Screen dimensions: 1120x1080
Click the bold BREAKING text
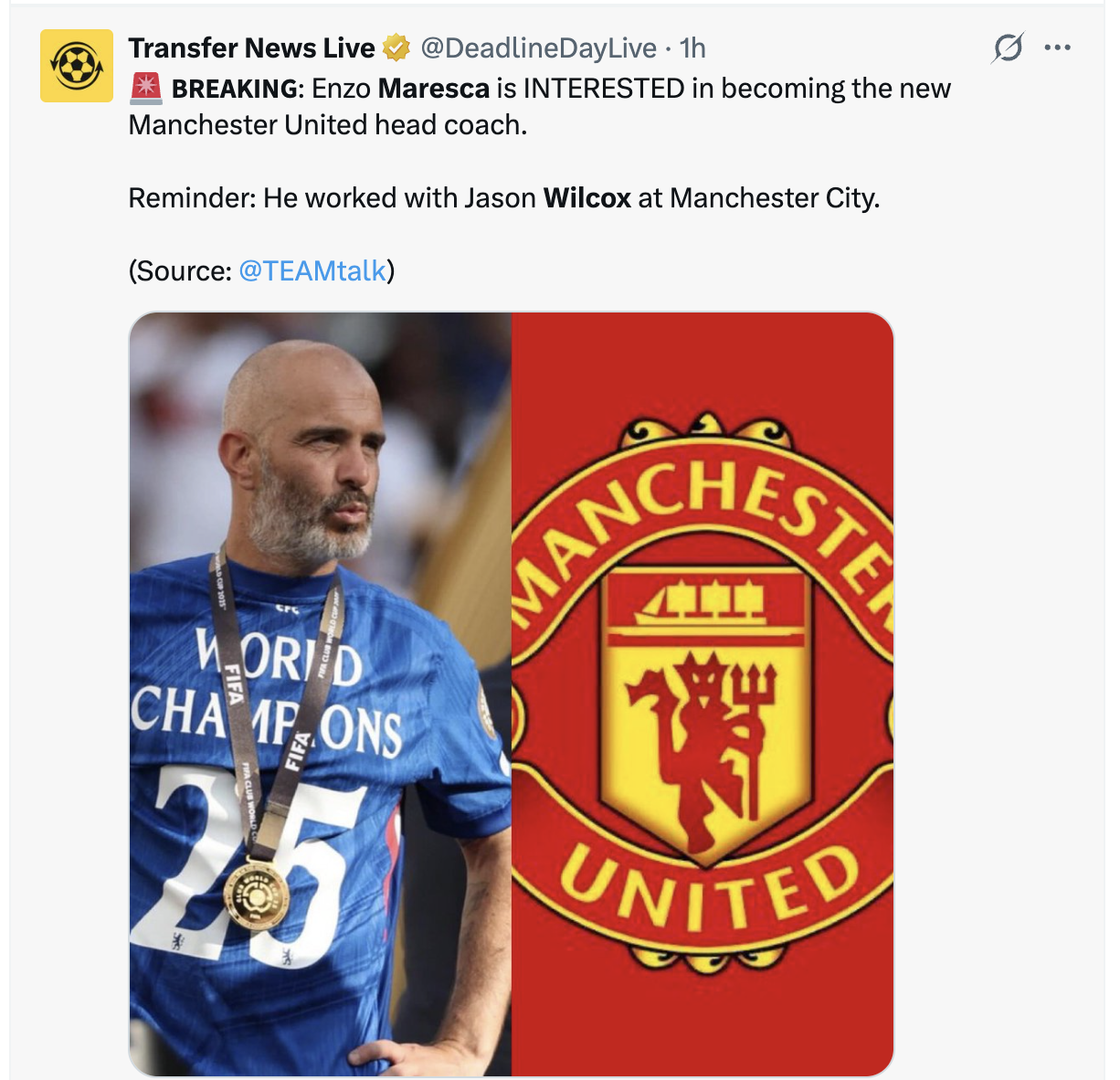point(235,89)
